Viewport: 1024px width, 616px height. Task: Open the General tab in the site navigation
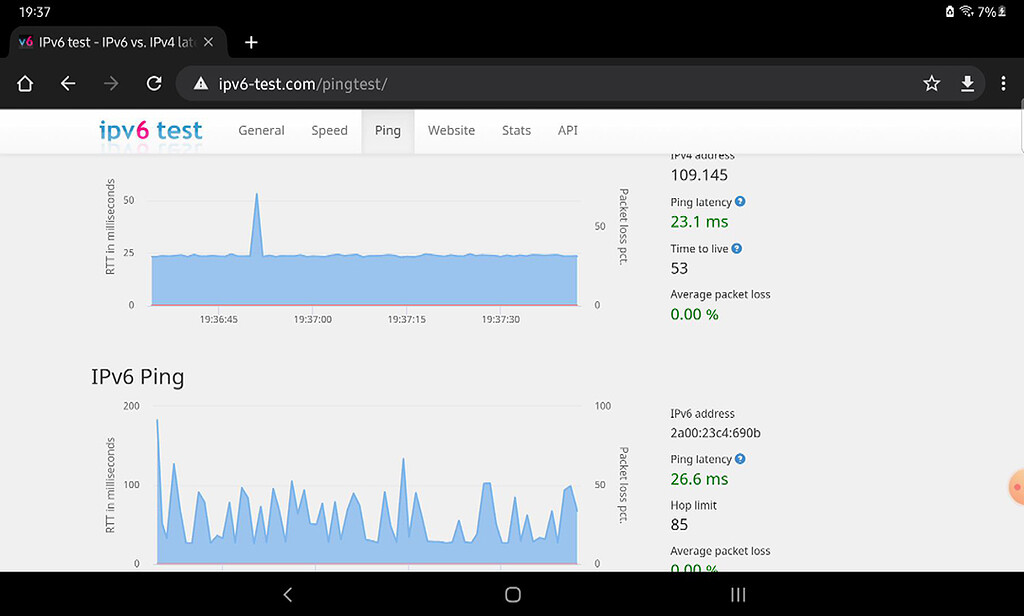pyautogui.click(x=261, y=130)
